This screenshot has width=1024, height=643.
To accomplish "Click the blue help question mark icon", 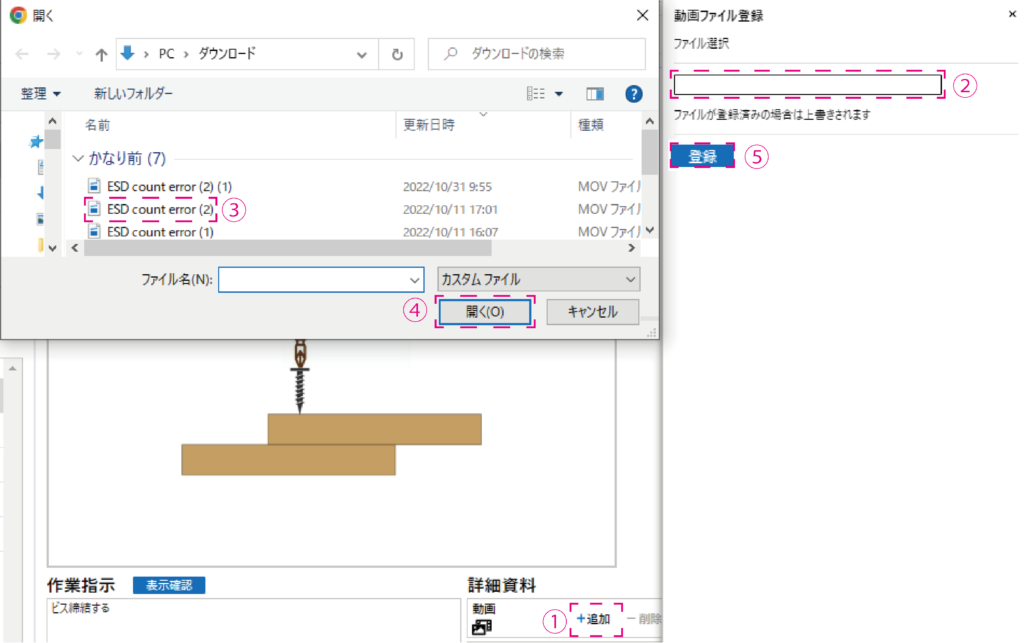I will point(633,93).
